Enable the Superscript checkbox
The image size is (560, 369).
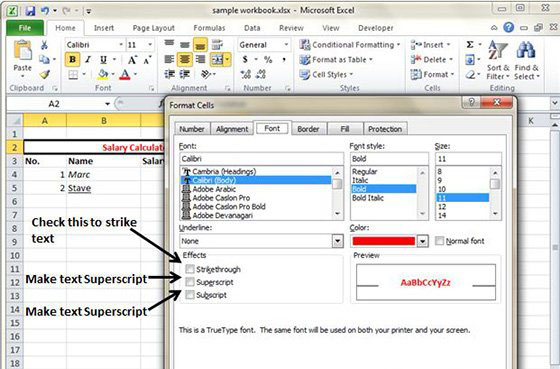tap(190, 282)
